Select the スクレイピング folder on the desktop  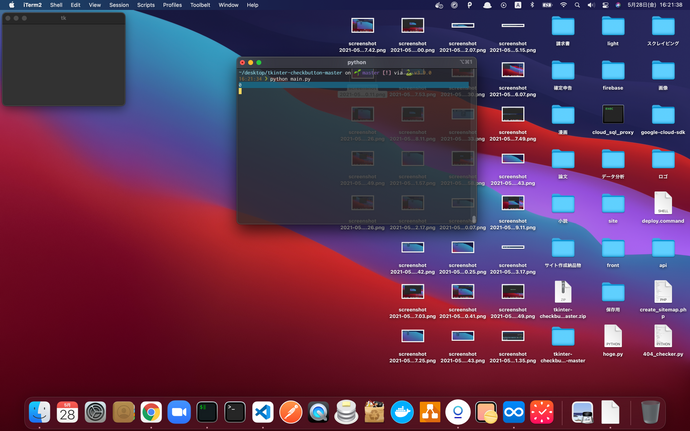pyautogui.click(x=663, y=26)
